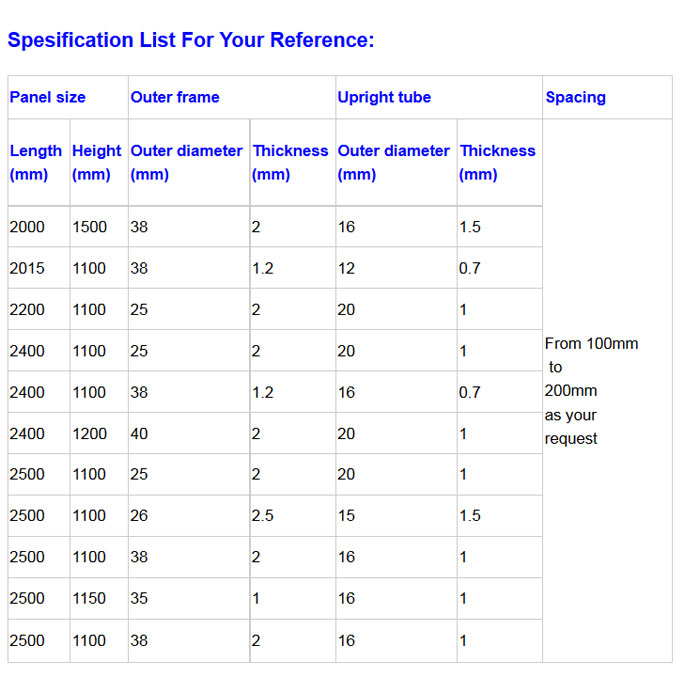
Task: Select frame diameter 38 in the 2400 row
Action: 139,393
